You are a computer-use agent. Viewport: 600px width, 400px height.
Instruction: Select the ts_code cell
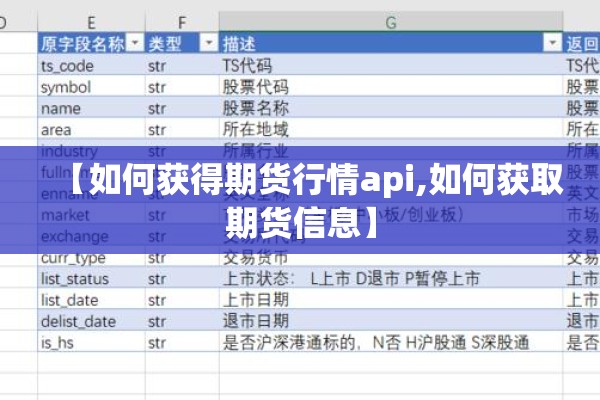[x=91, y=64]
